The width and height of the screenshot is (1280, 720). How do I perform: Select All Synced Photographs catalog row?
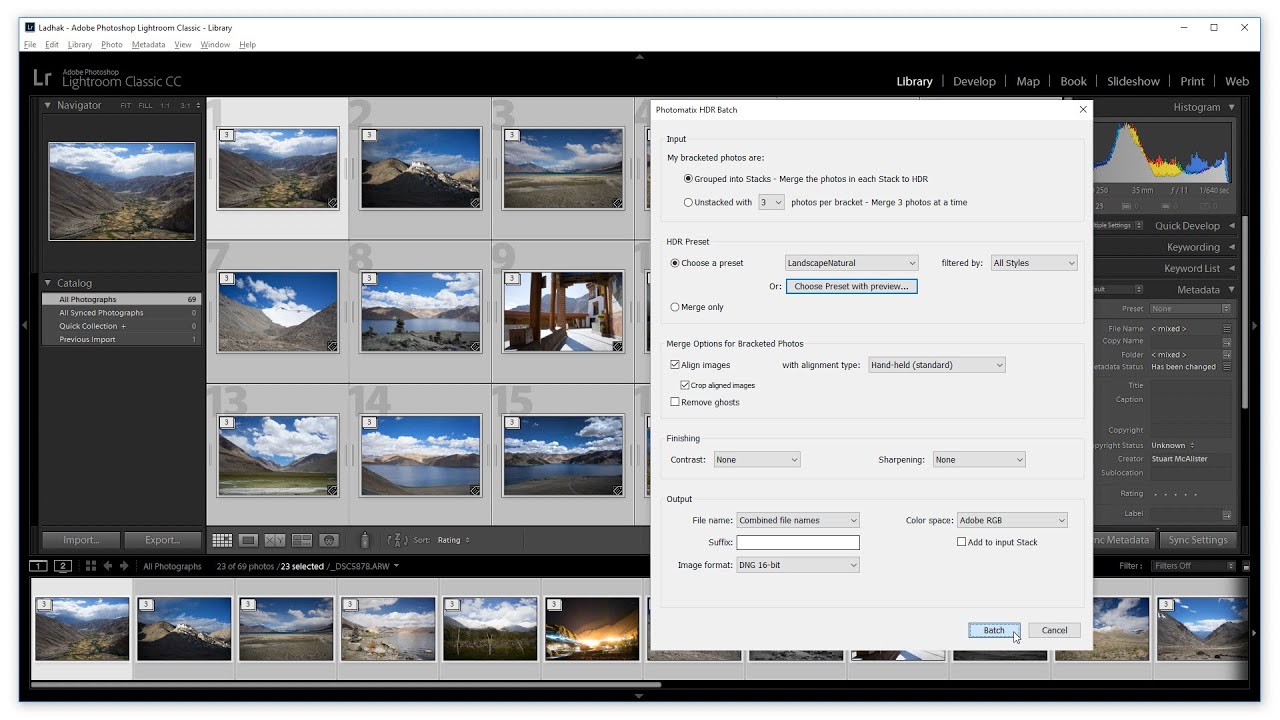coord(121,312)
